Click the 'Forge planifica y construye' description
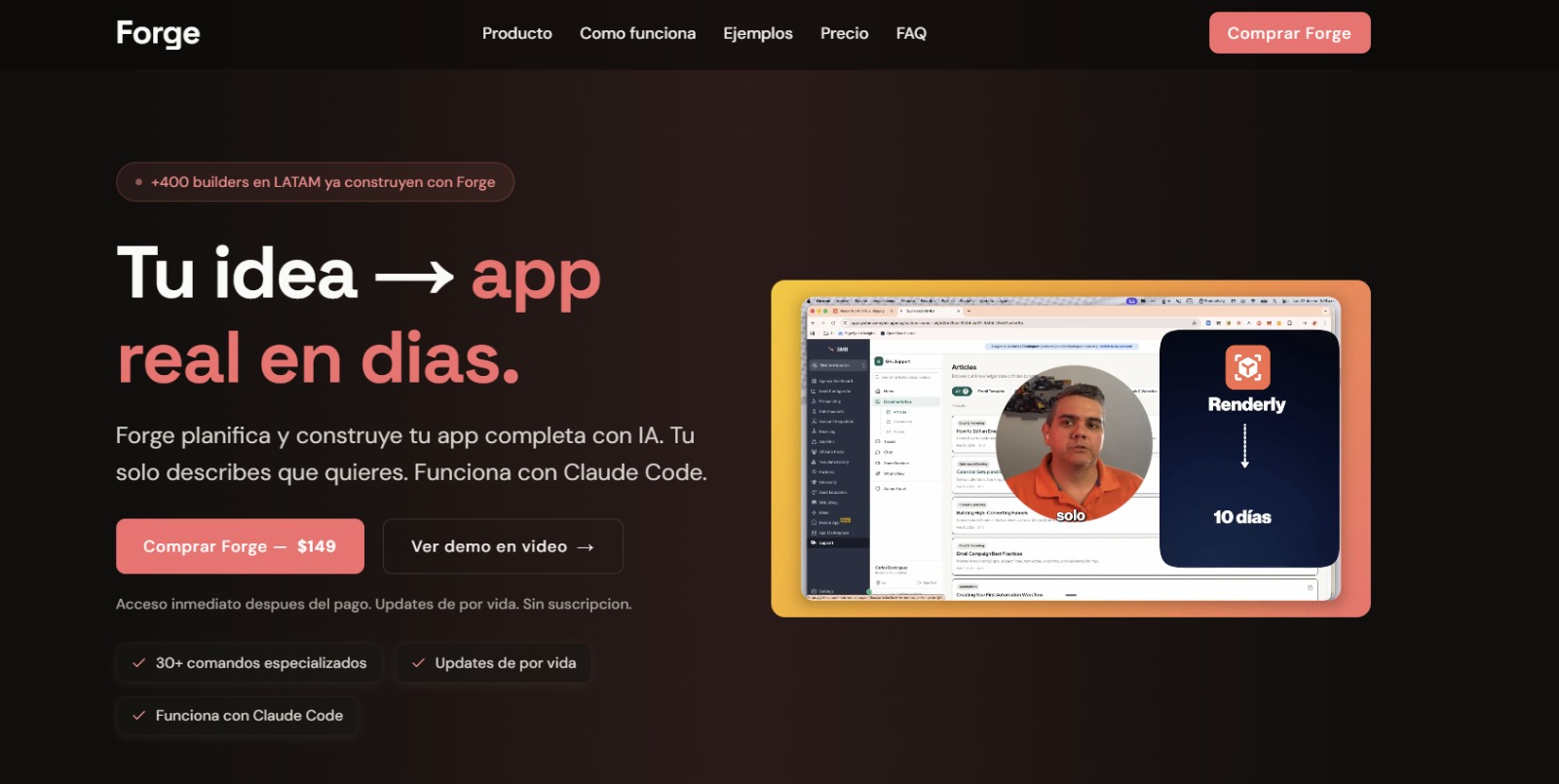Image resolution: width=1559 pixels, height=784 pixels. [x=411, y=454]
